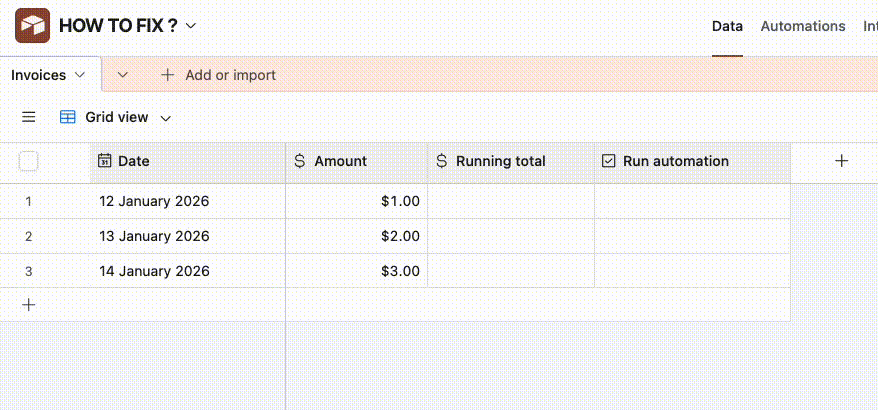Check Run automation for row 1

pos(692,201)
